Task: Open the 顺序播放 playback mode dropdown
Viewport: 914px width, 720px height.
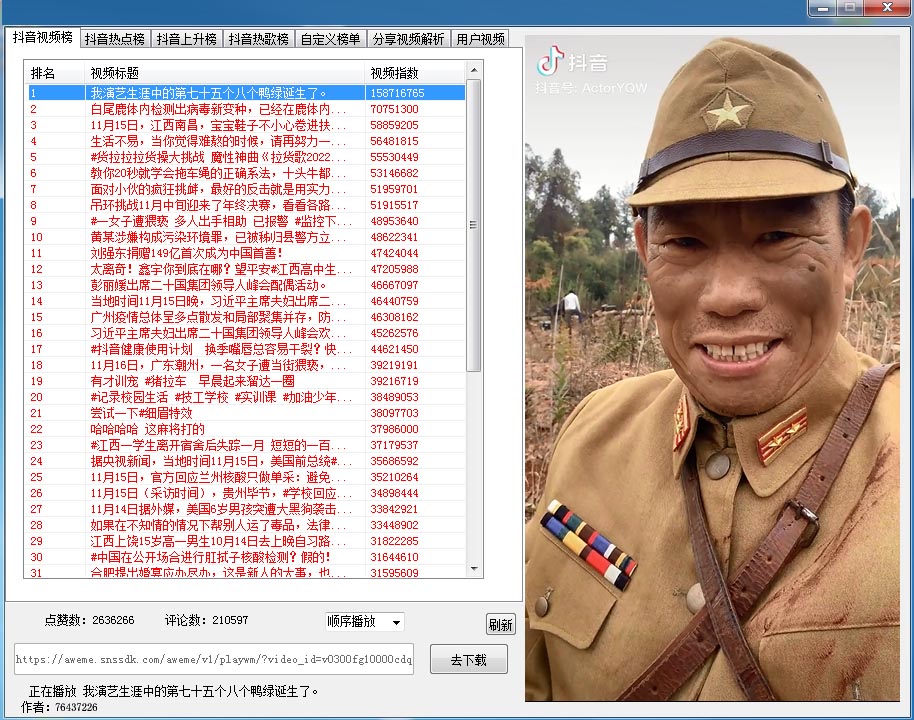Action: click(364, 621)
